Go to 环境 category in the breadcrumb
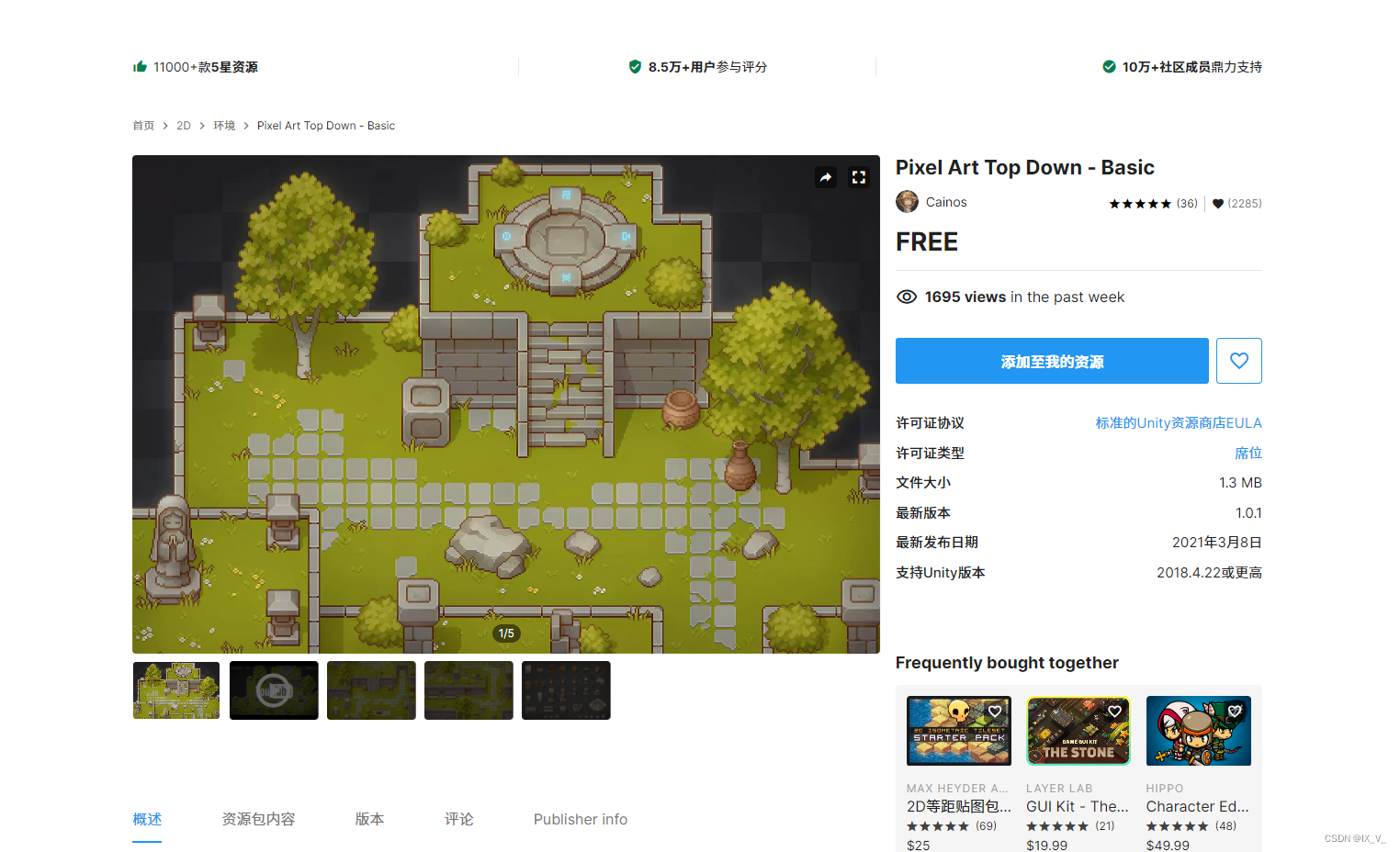This screenshot has width=1400, height=852. coord(224,126)
